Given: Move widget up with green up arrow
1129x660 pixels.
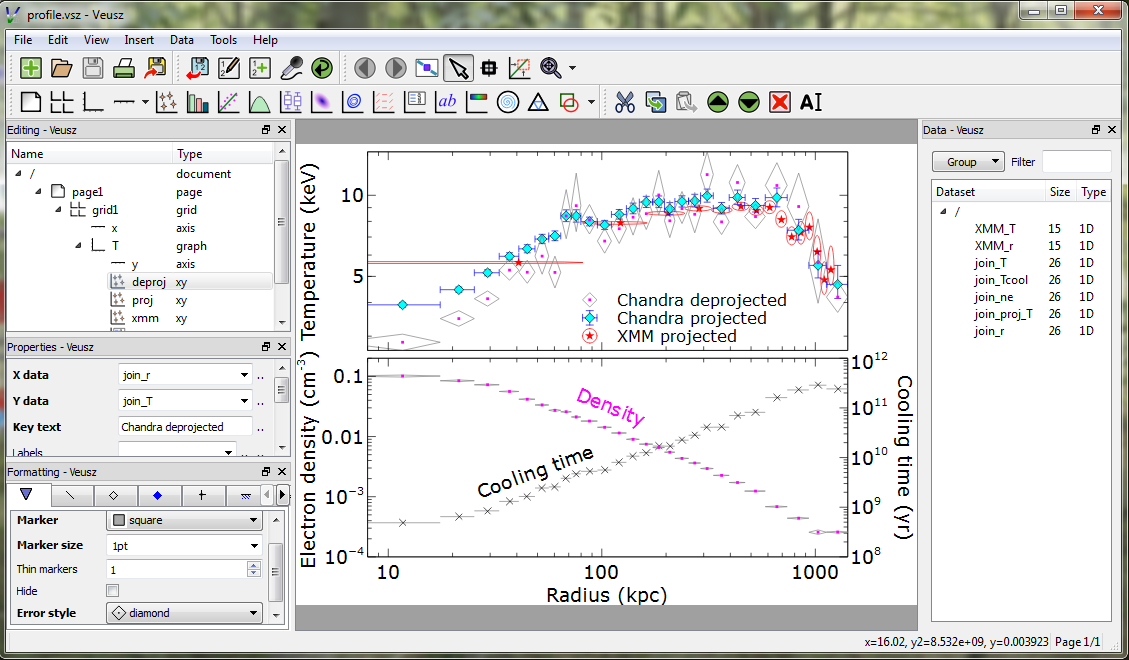Looking at the screenshot, I should [x=718, y=102].
